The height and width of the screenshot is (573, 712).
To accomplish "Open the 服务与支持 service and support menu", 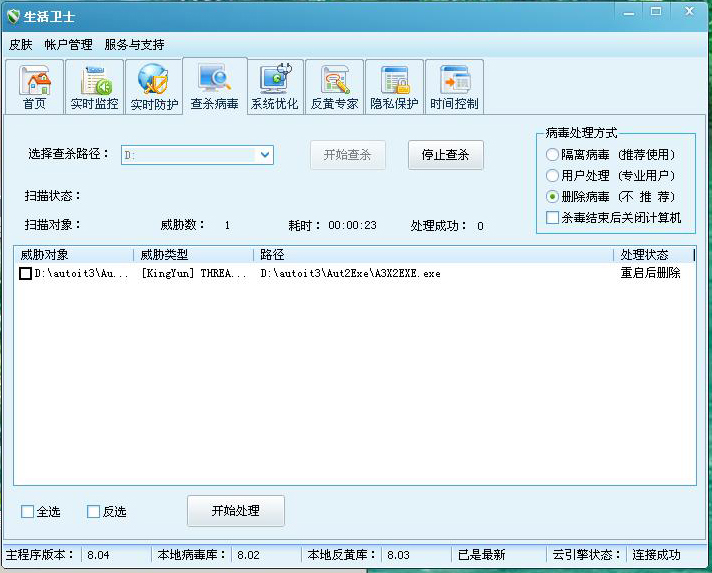I will (134, 45).
